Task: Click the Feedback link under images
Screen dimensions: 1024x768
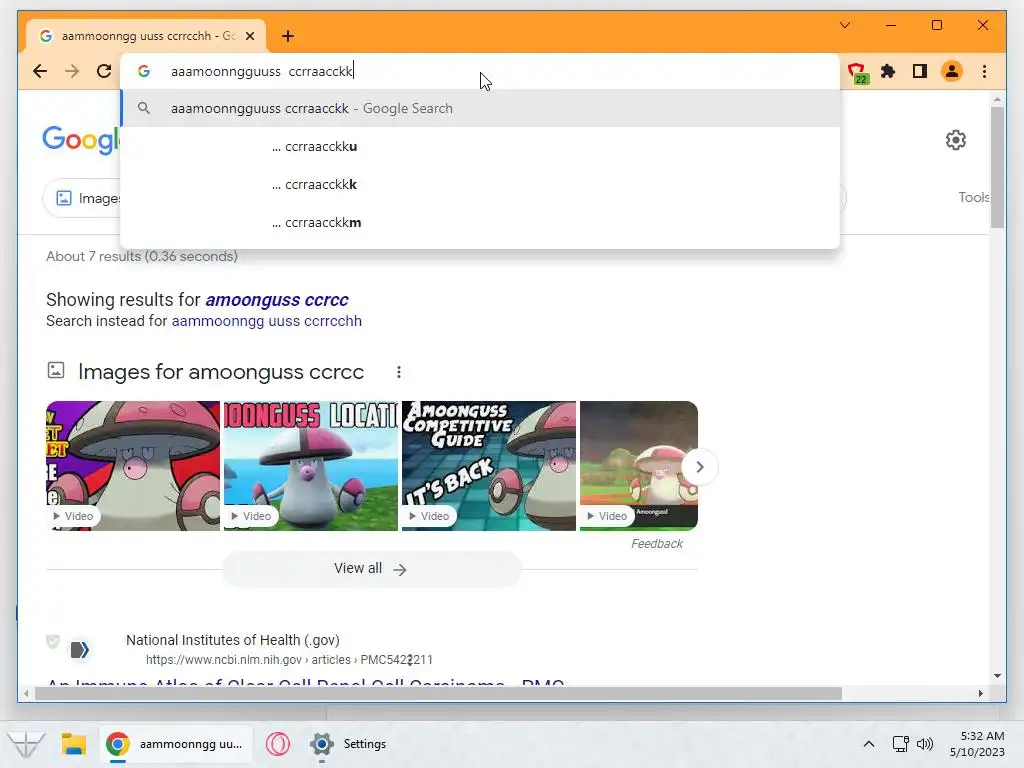Action: point(656,543)
